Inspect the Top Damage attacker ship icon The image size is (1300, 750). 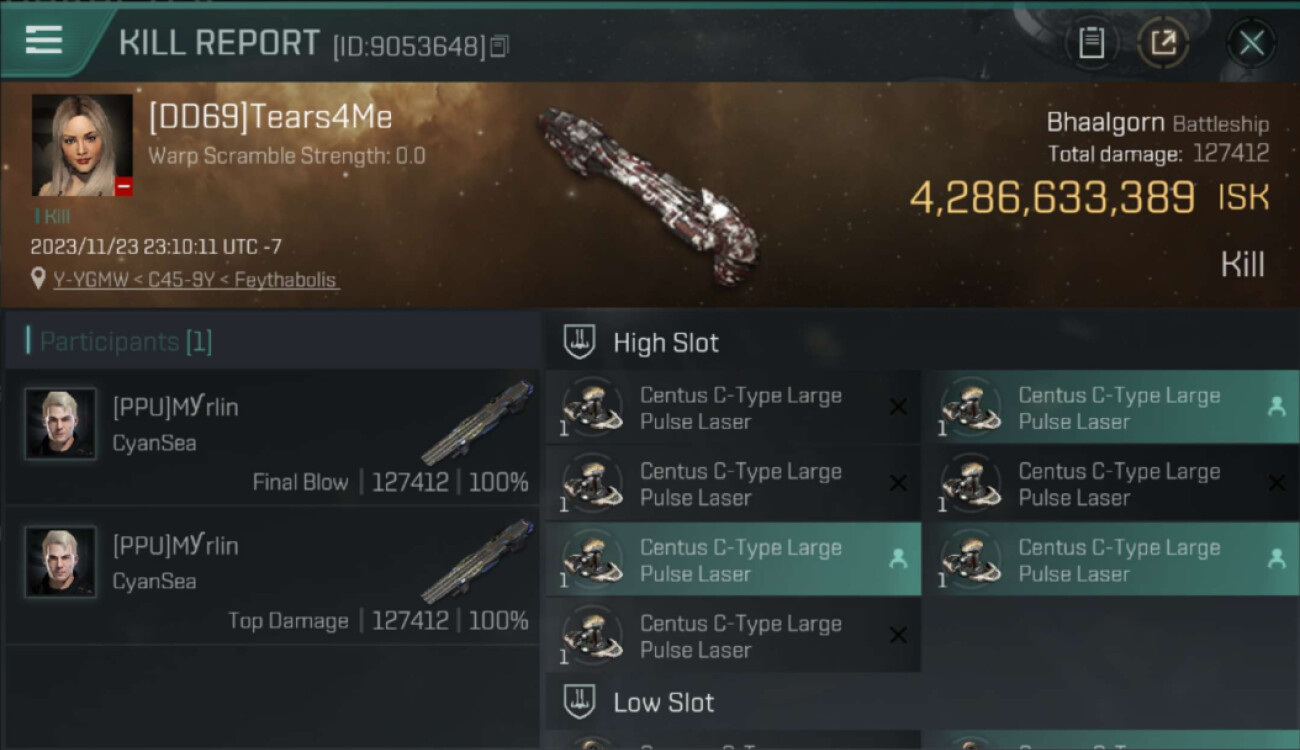(477, 560)
